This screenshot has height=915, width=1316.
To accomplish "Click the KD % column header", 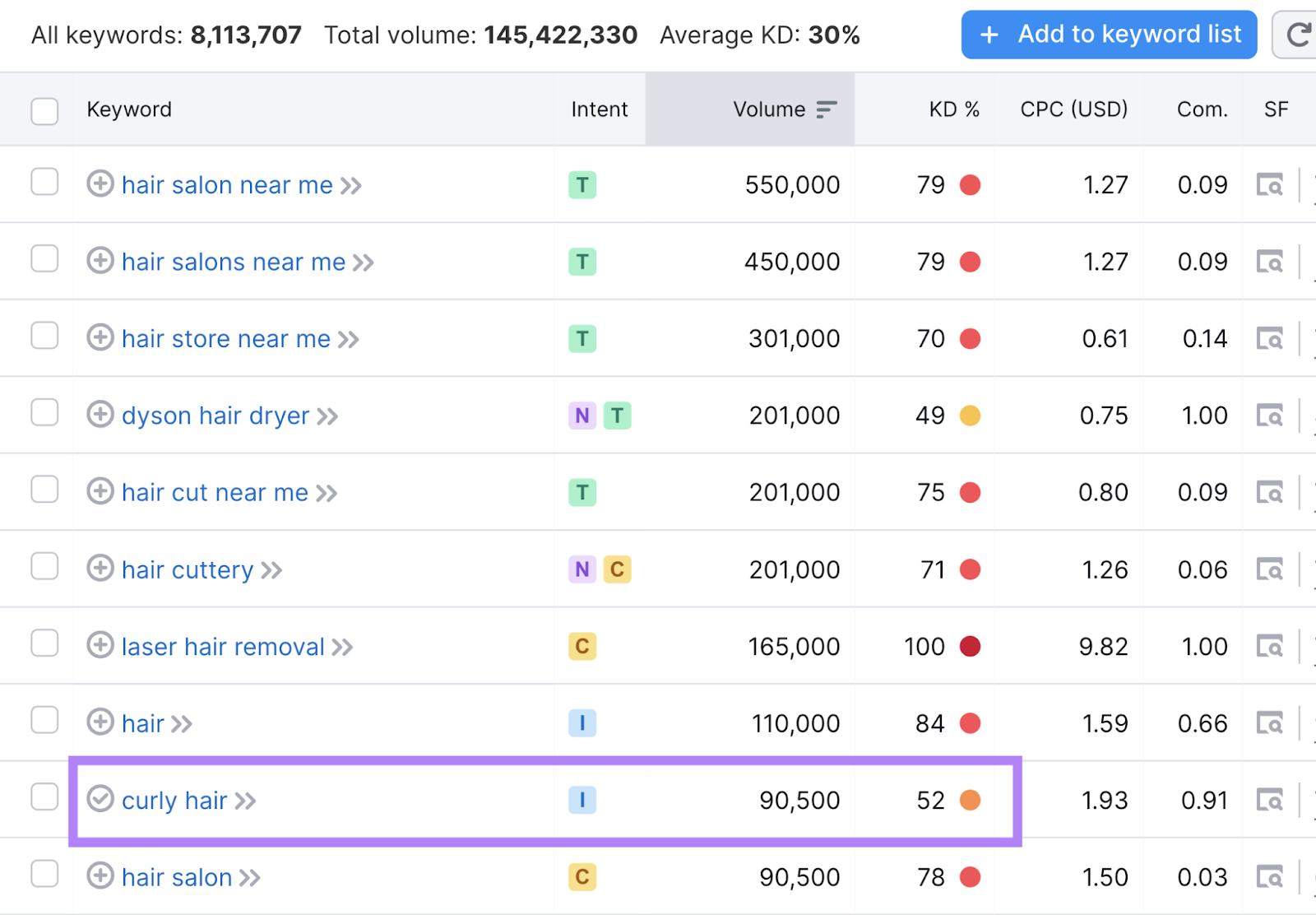I will pos(954,109).
